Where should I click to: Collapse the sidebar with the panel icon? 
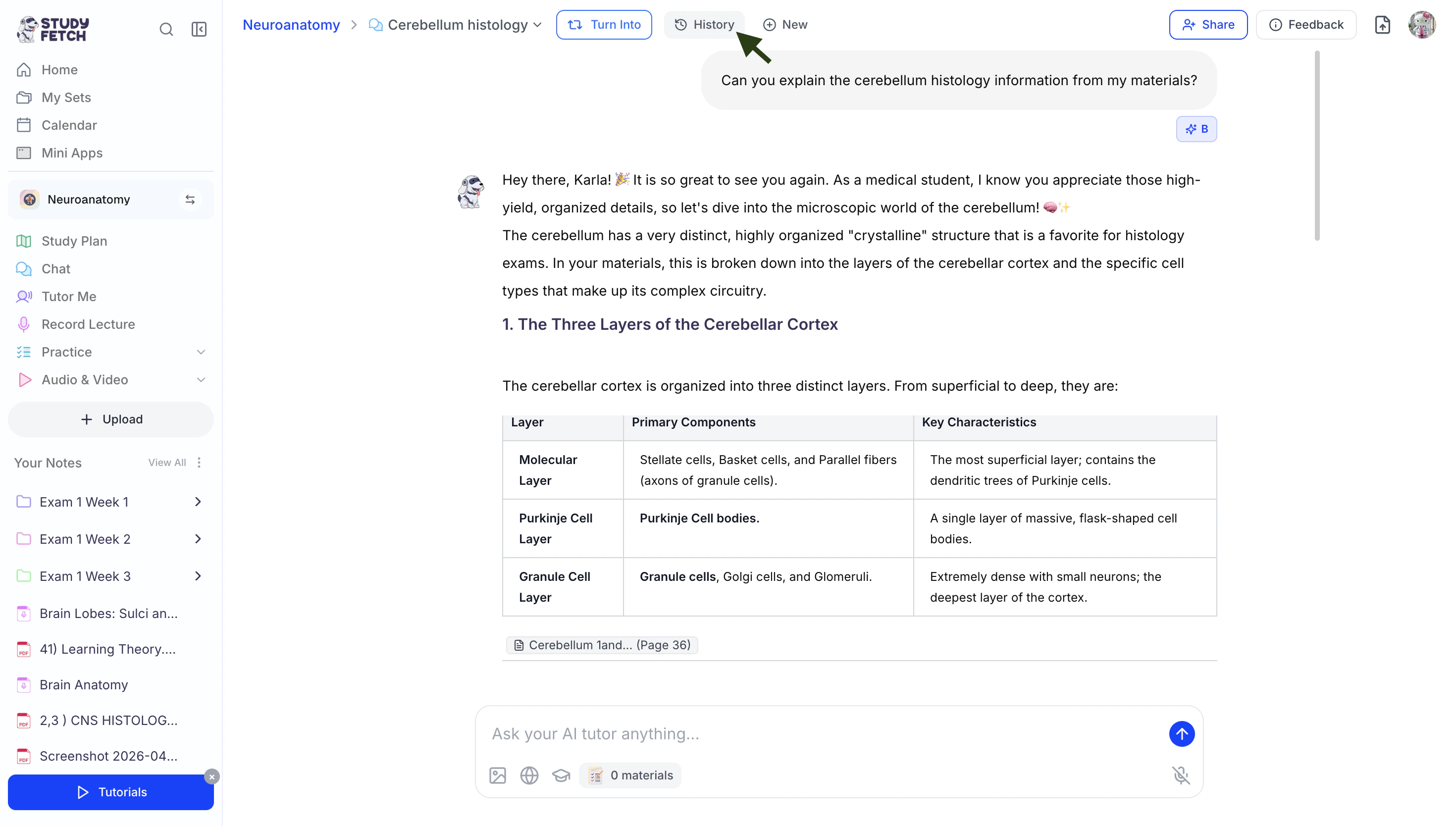(199, 30)
